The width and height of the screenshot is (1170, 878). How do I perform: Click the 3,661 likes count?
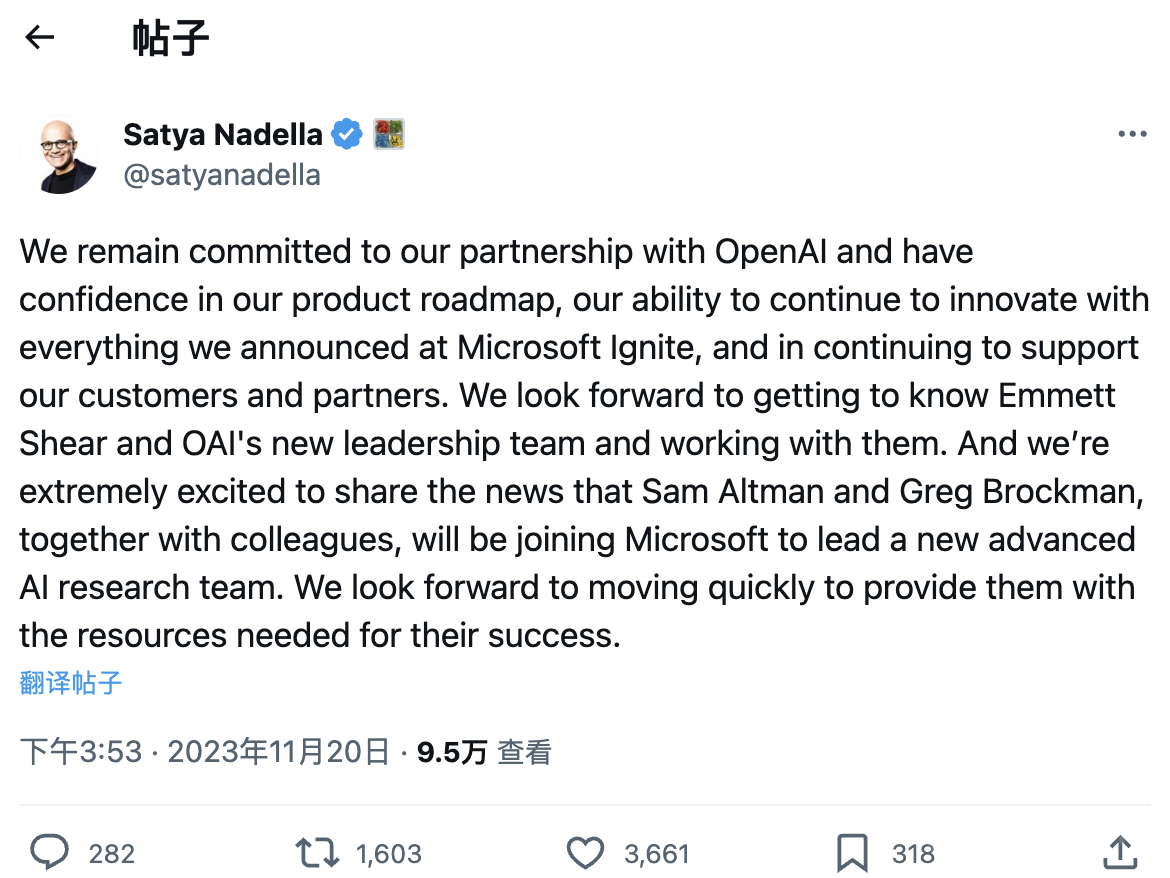click(x=657, y=853)
